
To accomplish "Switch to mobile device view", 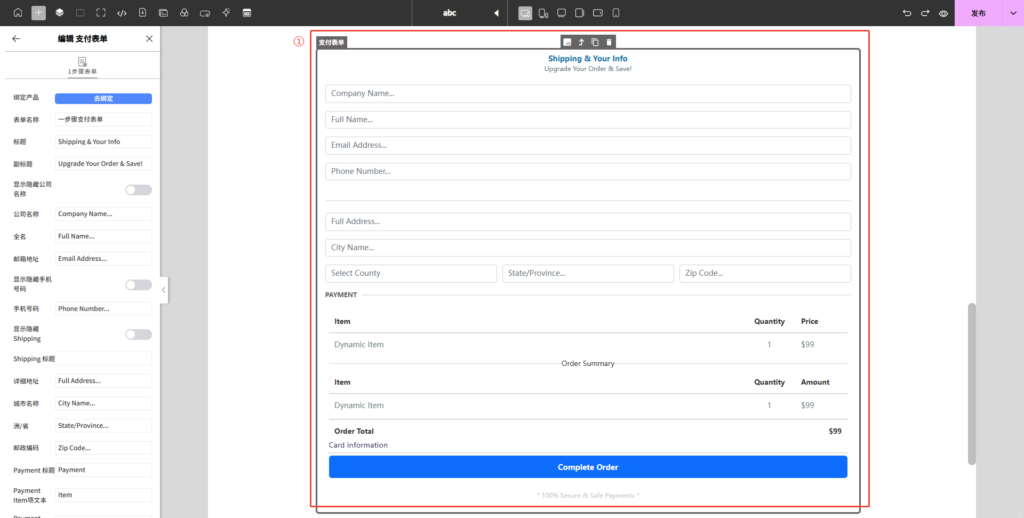I will click(x=616, y=13).
